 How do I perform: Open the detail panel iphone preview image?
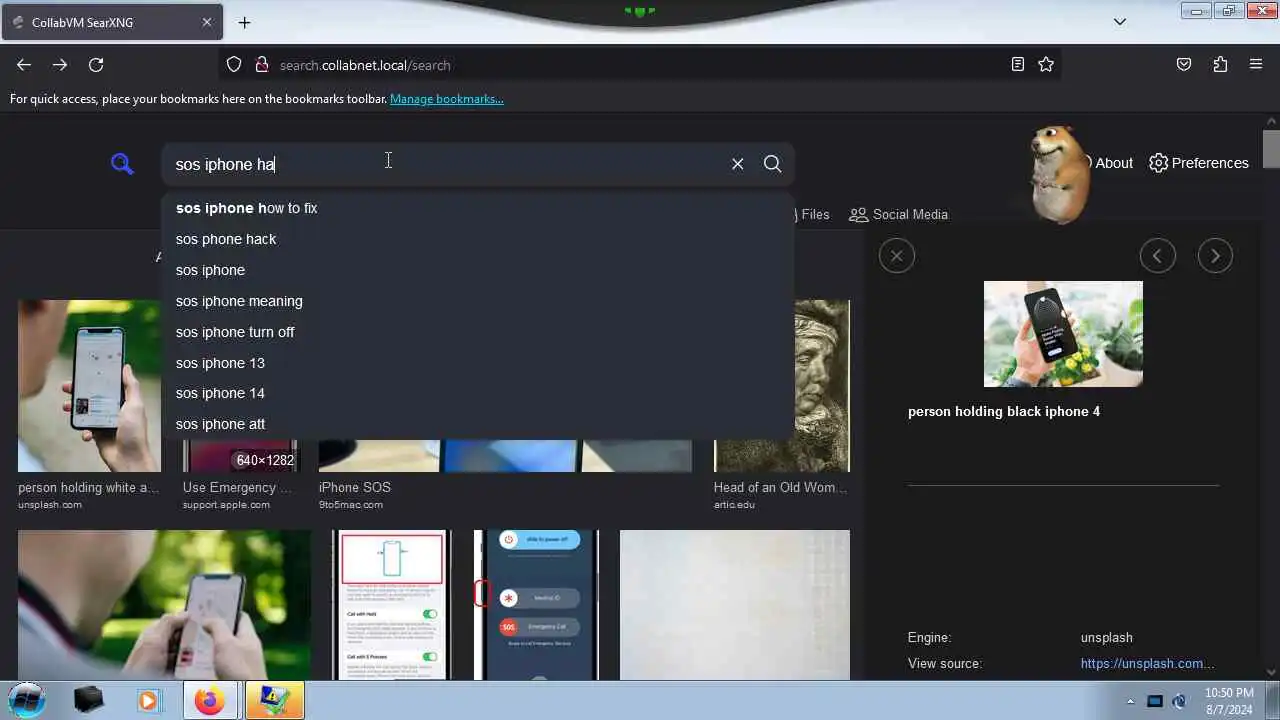(x=1063, y=334)
